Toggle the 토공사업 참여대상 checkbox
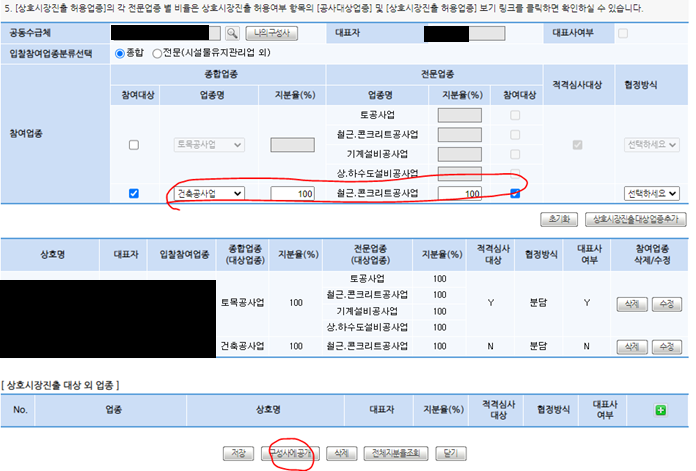Image resolution: width=696 pixels, height=471 pixels. (515, 115)
